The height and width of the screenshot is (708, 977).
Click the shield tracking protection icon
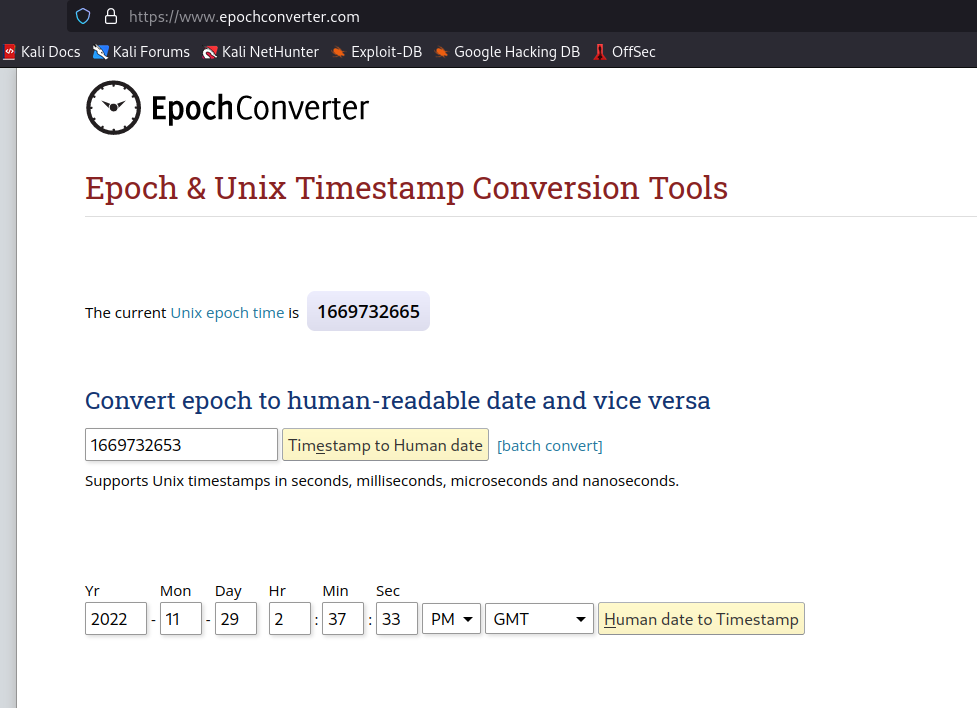[x=83, y=16]
